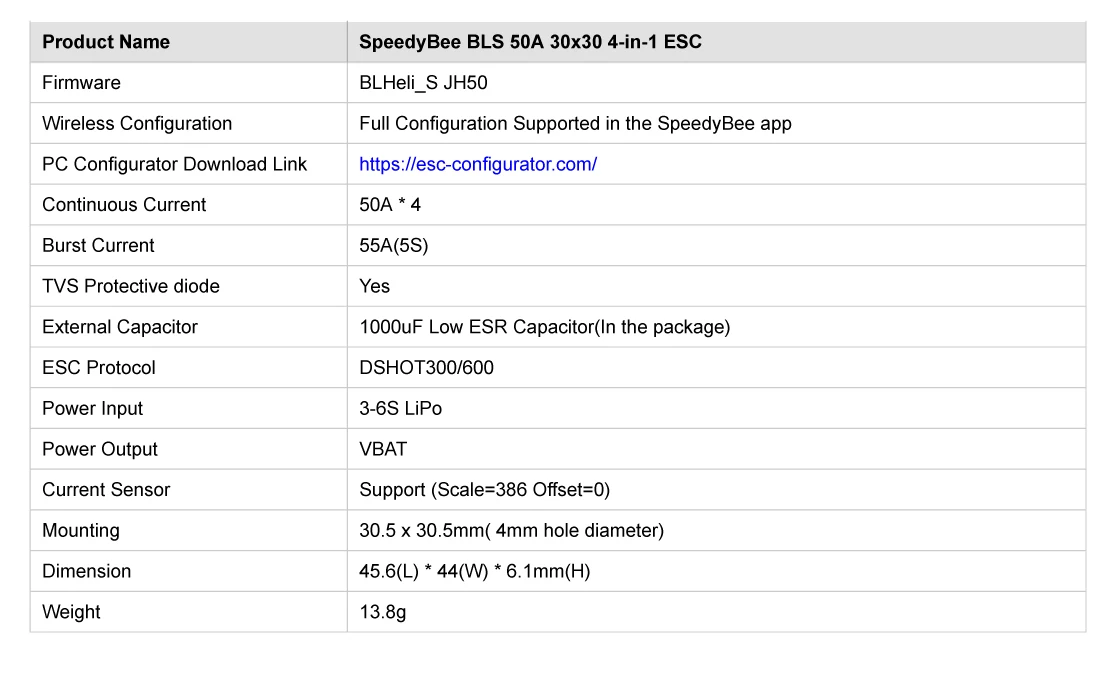Select the Yes value for TVS diode

tap(374, 286)
